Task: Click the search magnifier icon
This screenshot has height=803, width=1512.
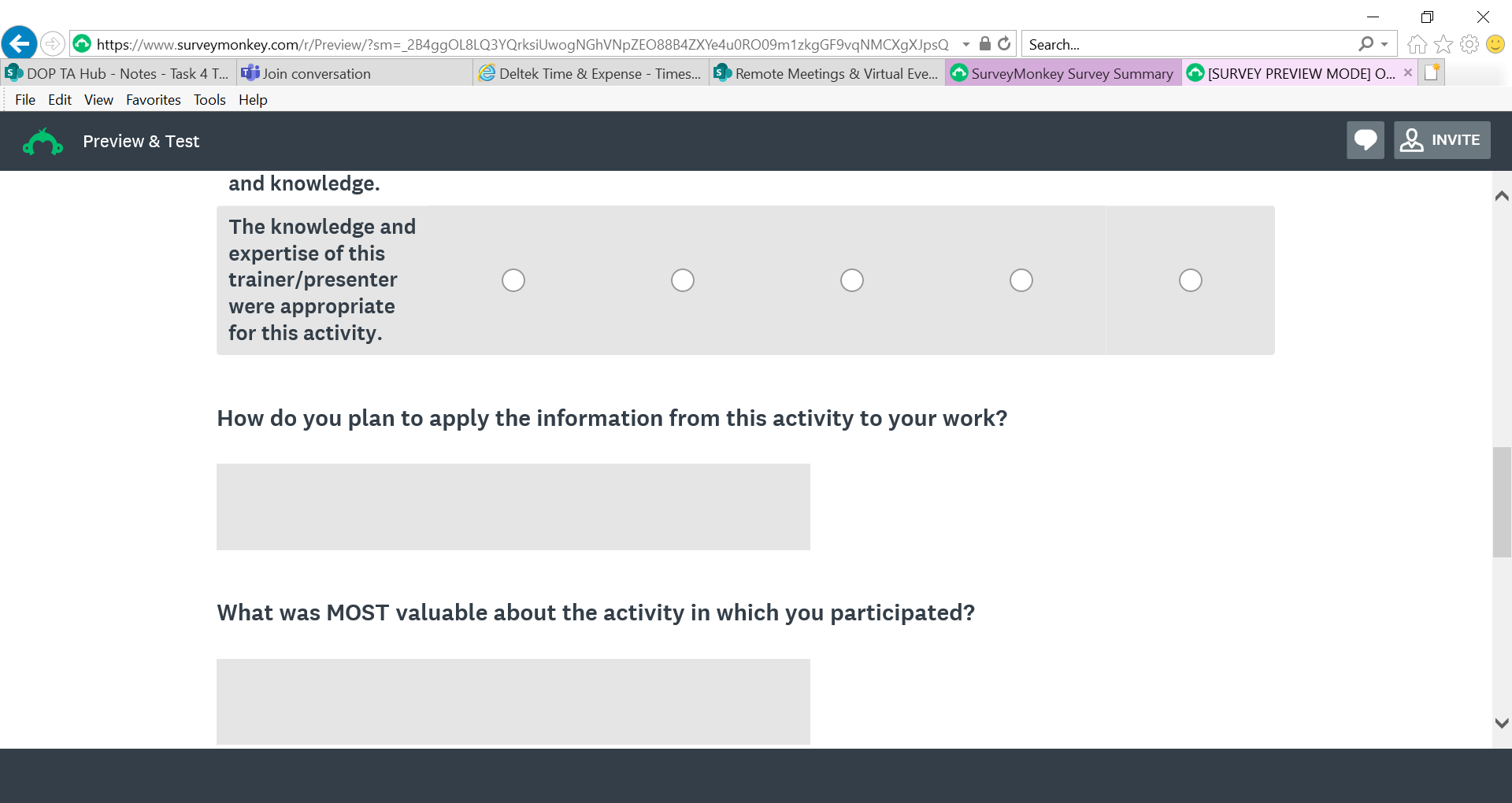Action: [1366, 44]
